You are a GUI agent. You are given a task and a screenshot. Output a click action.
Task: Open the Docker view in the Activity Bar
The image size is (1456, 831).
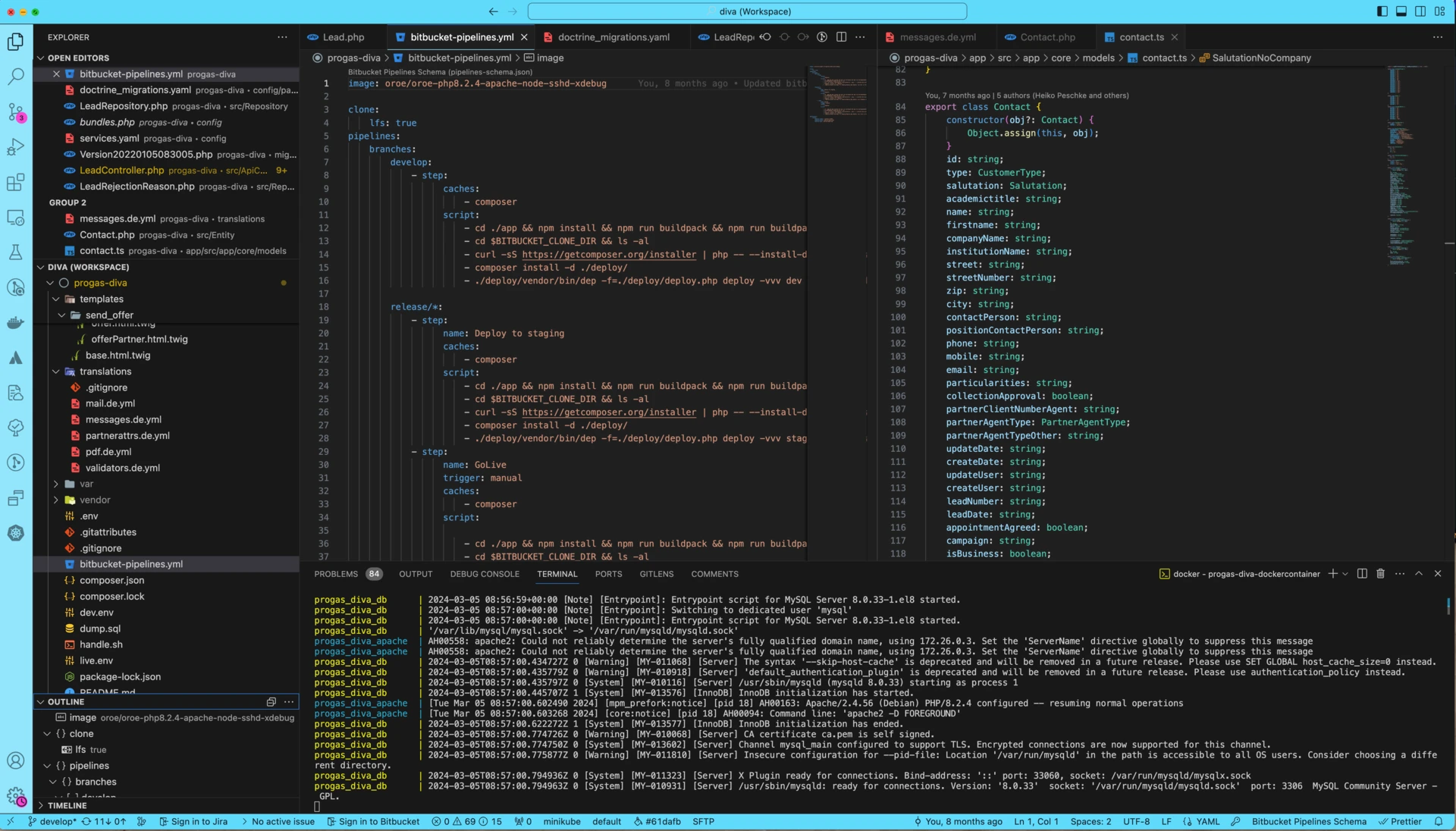pos(15,323)
